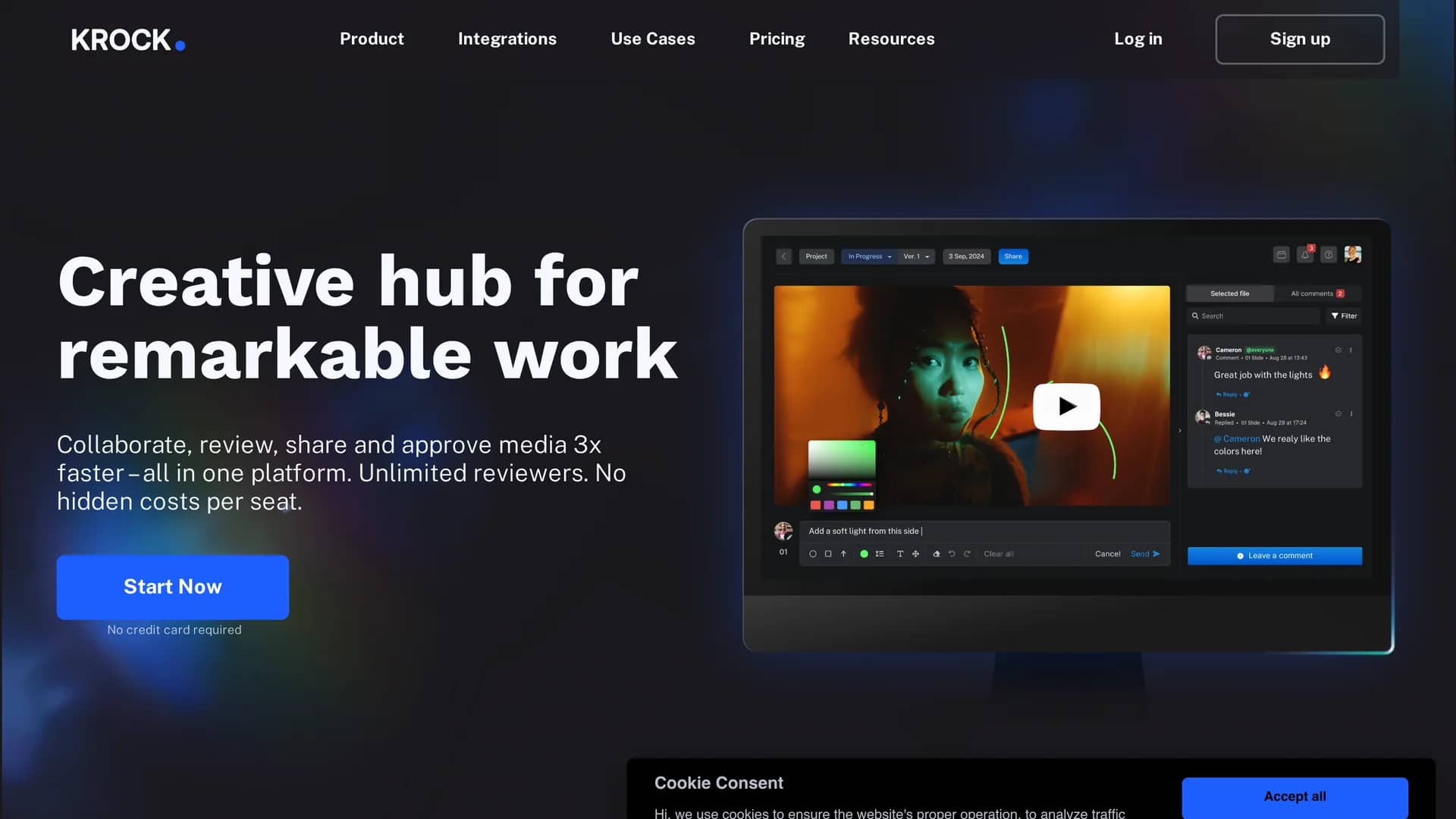Select the move tool
The width and height of the screenshot is (1456, 819).
click(x=915, y=554)
